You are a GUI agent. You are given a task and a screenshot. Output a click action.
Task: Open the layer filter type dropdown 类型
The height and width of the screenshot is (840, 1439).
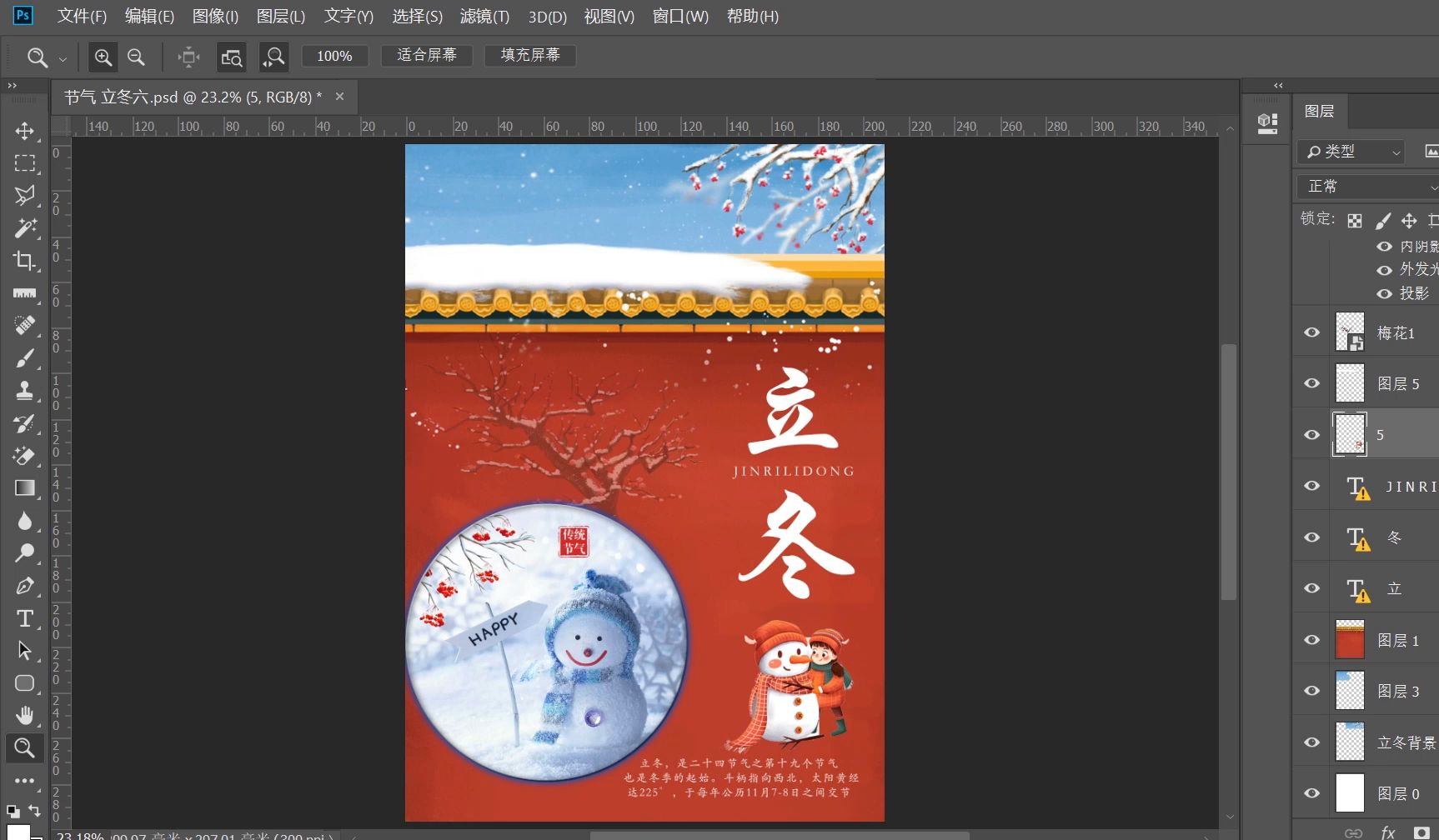click(x=1351, y=152)
